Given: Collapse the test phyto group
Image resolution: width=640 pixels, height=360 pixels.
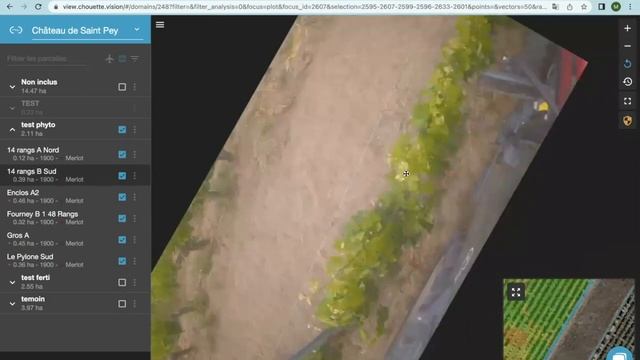Looking at the screenshot, I should click(x=12, y=130).
